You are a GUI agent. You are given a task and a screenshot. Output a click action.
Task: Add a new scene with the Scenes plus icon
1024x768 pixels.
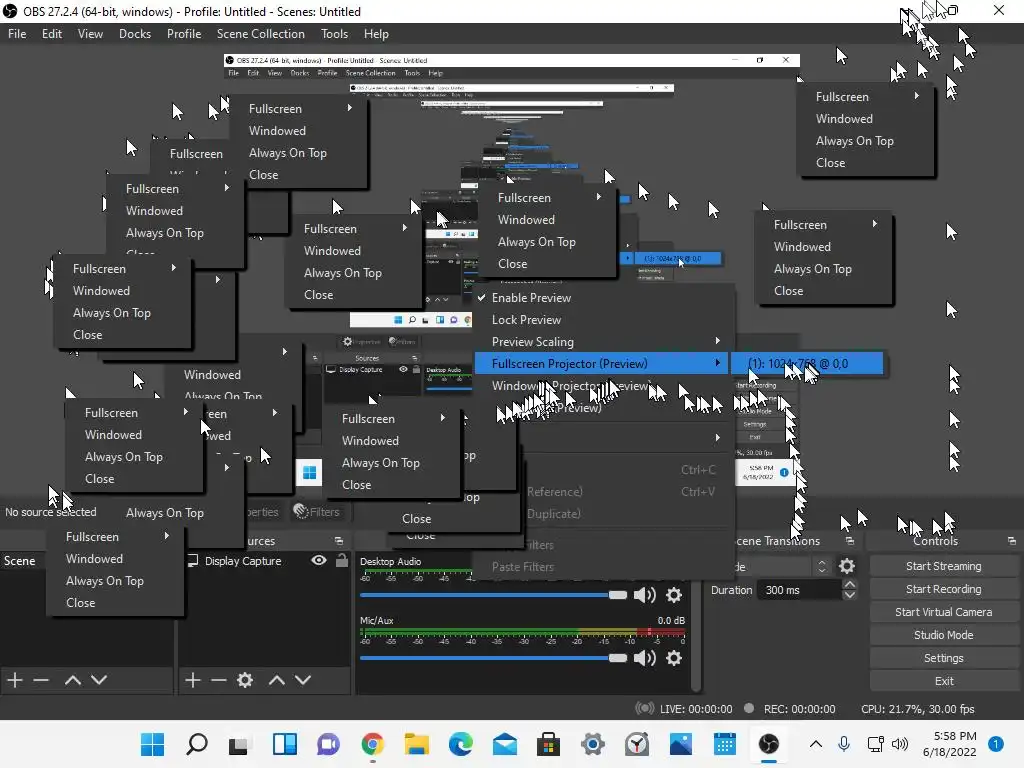[x=15, y=680]
